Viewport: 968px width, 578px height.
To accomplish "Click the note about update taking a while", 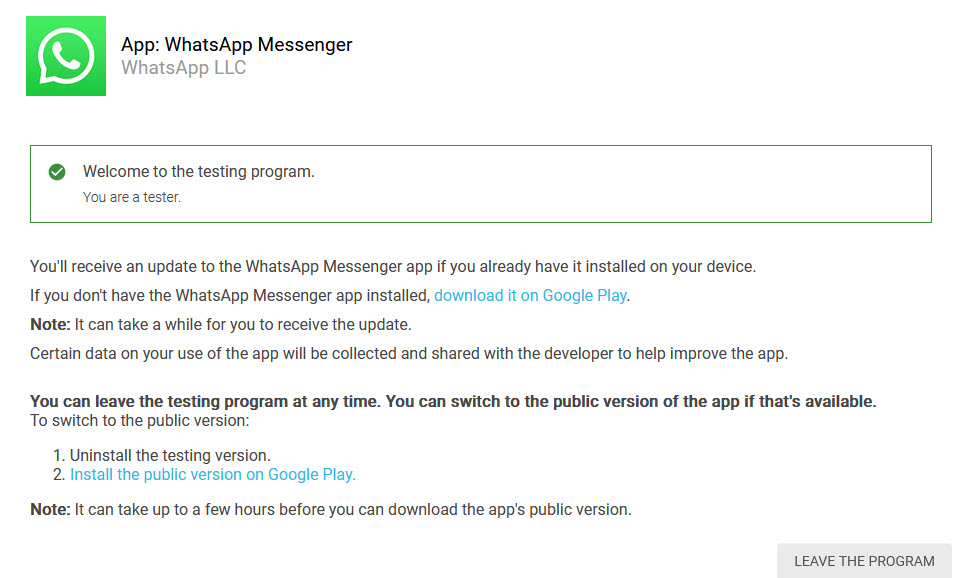I will [x=220, y=325].
